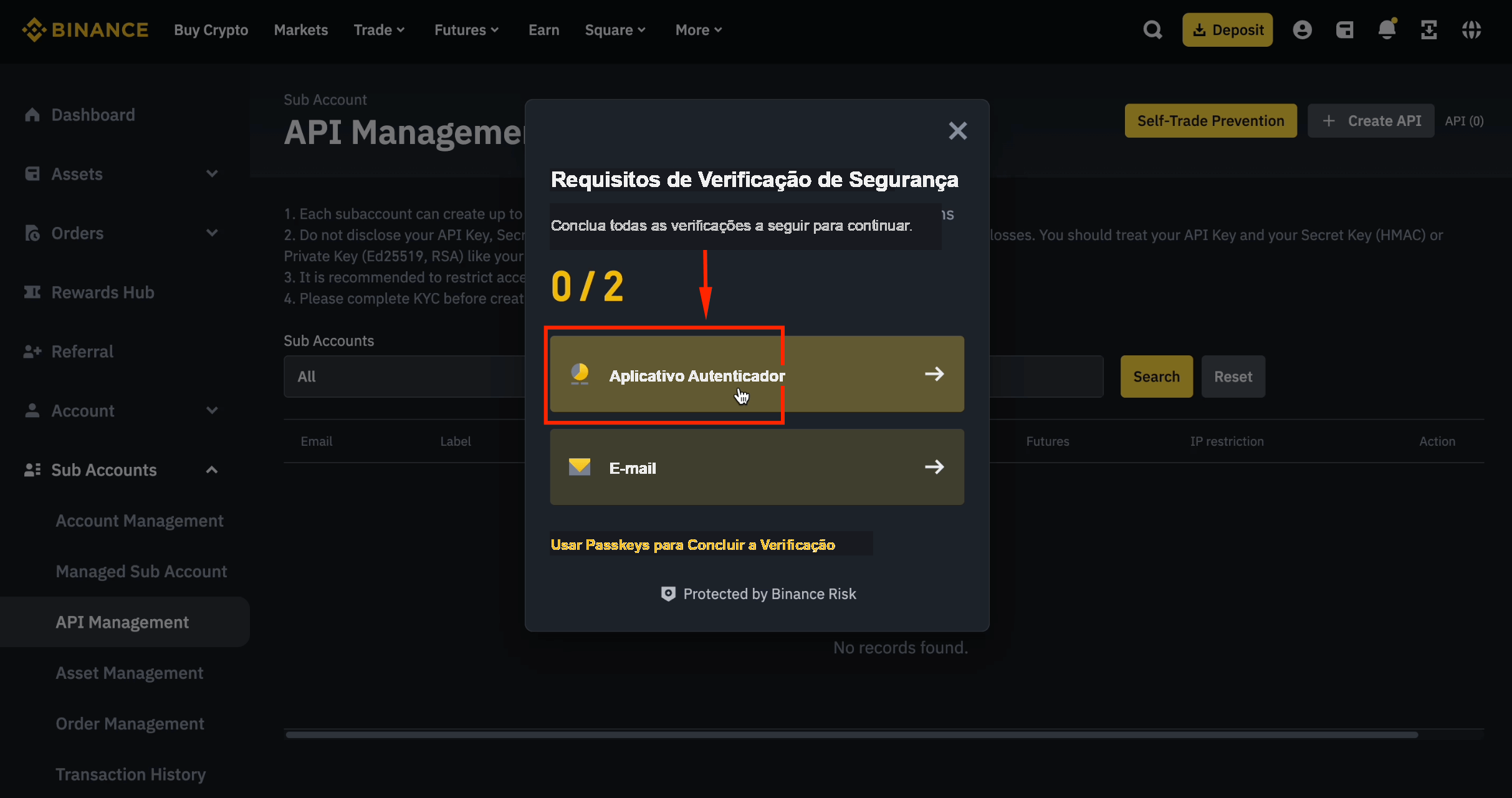The height and width of the screenshot is (798, 1512).
Task: Expand the Orders sidebar section
Action: click(x=212, y=233)
